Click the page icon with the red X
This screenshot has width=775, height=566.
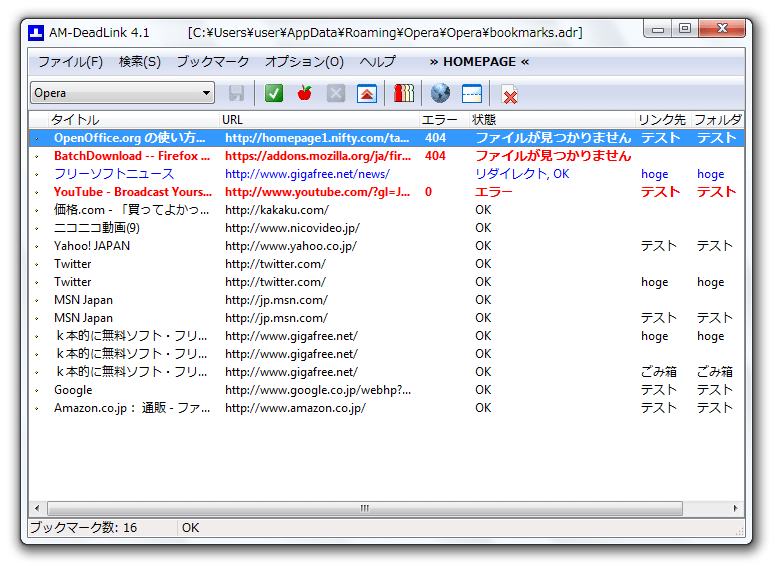point(509,94)
